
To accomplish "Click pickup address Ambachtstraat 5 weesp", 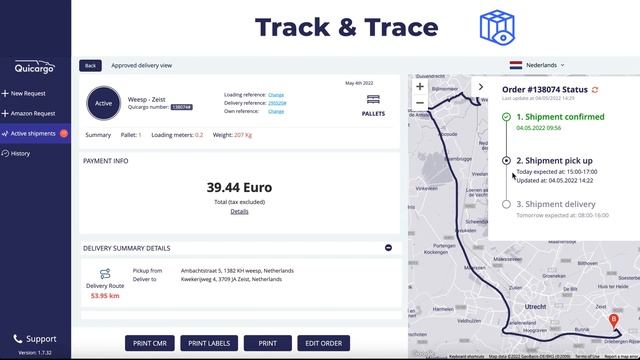I will coord(237,271).
